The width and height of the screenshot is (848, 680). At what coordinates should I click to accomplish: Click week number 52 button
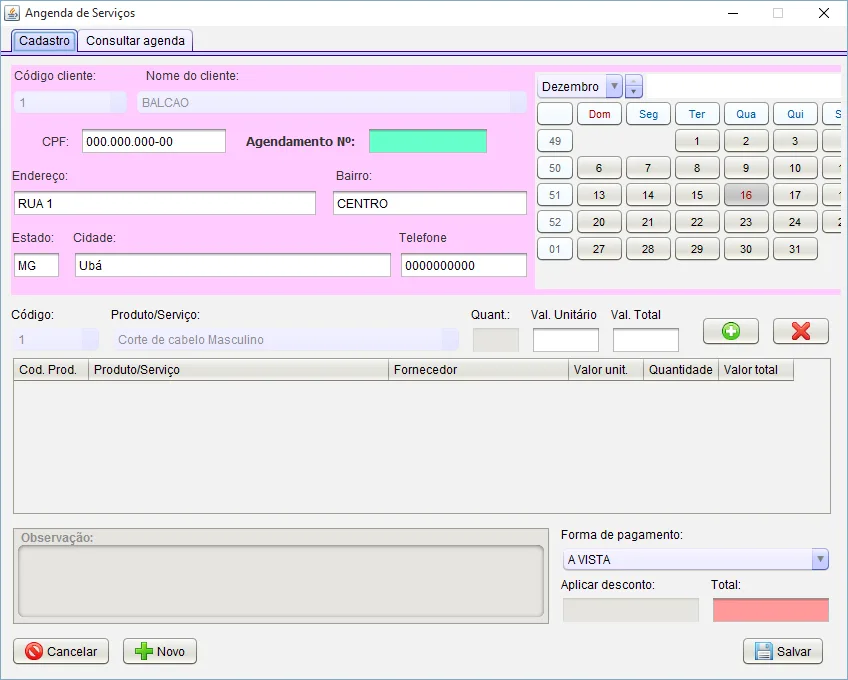click(555, 222)
